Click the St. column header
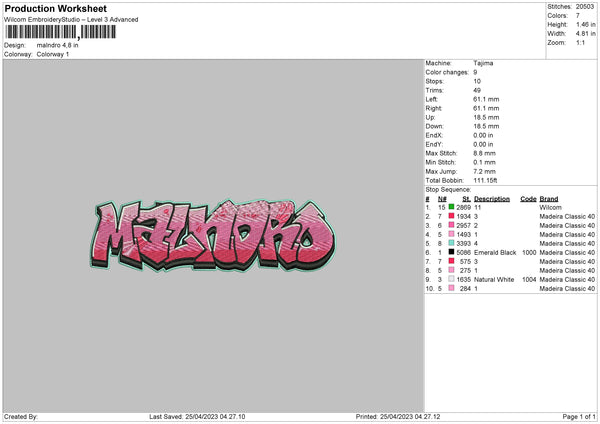Image resolution: width=600 pixels, height=424 pixels. coord(466,199)
